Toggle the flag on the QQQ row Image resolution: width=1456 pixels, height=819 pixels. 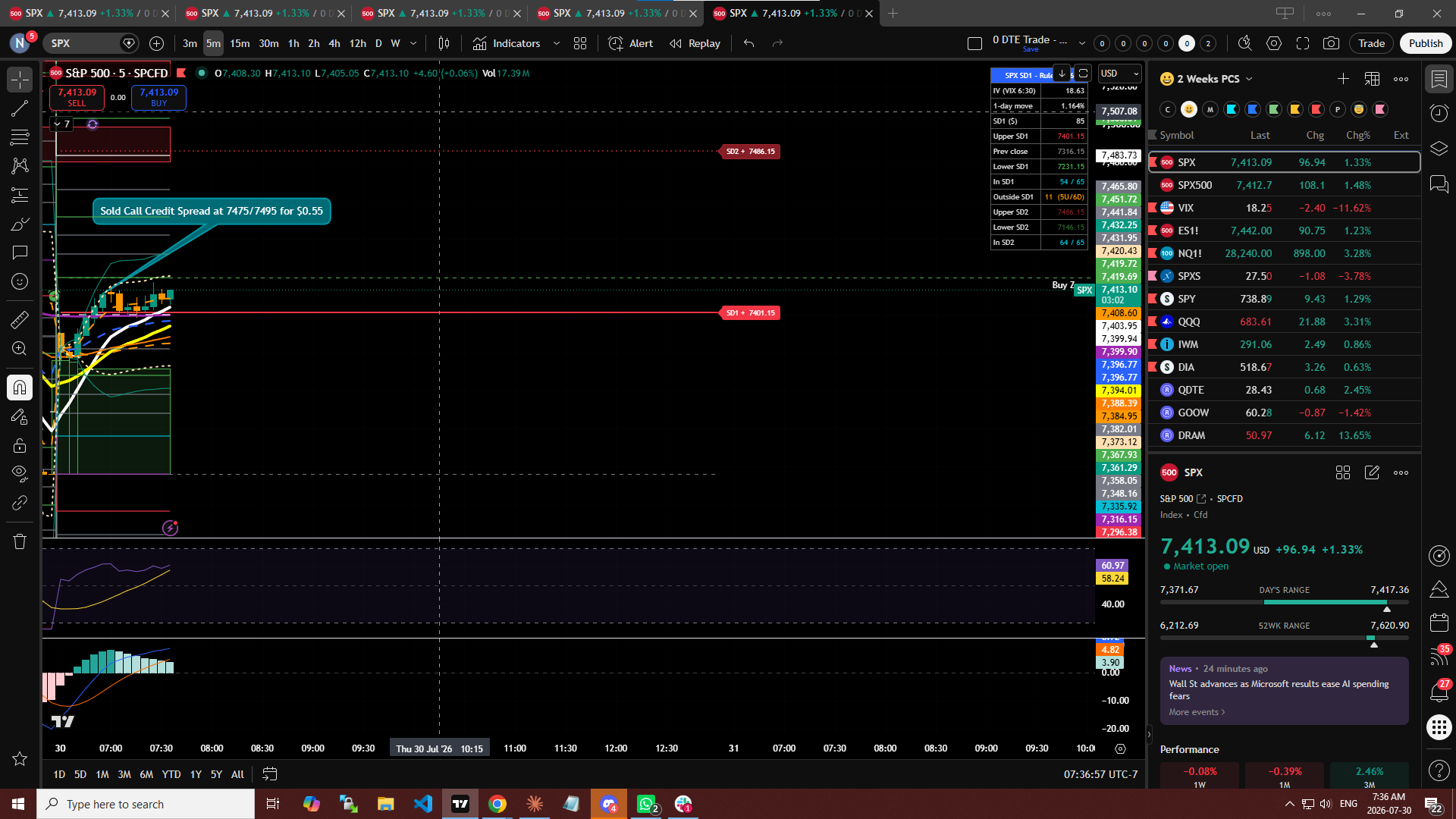pyautogui.click(x=1153, y=322)
